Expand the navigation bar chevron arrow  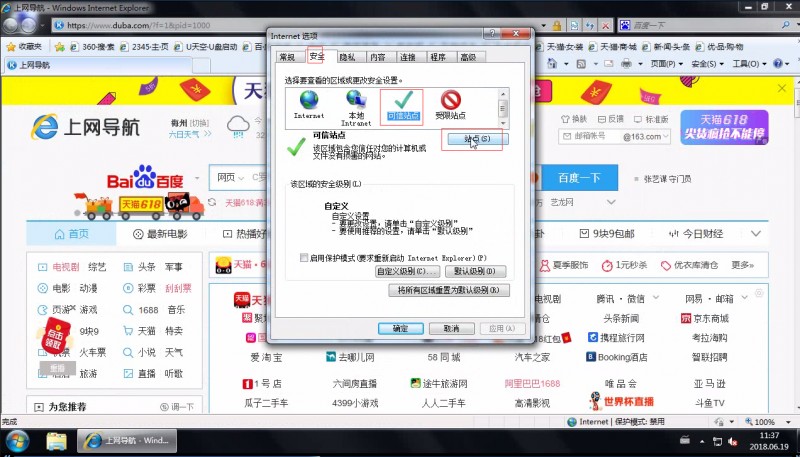click(756, 234)
